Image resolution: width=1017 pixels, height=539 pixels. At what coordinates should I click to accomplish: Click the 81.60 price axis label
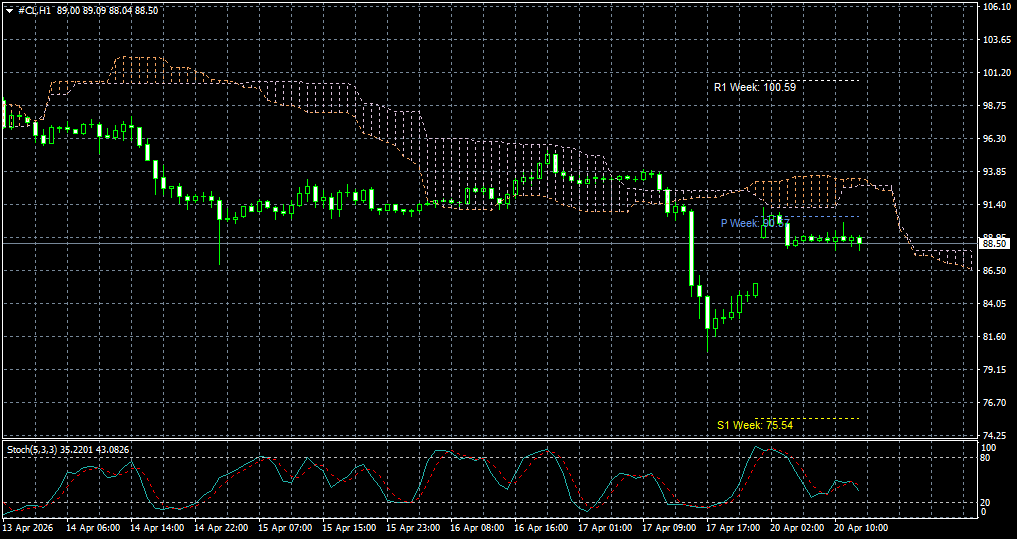995,337
